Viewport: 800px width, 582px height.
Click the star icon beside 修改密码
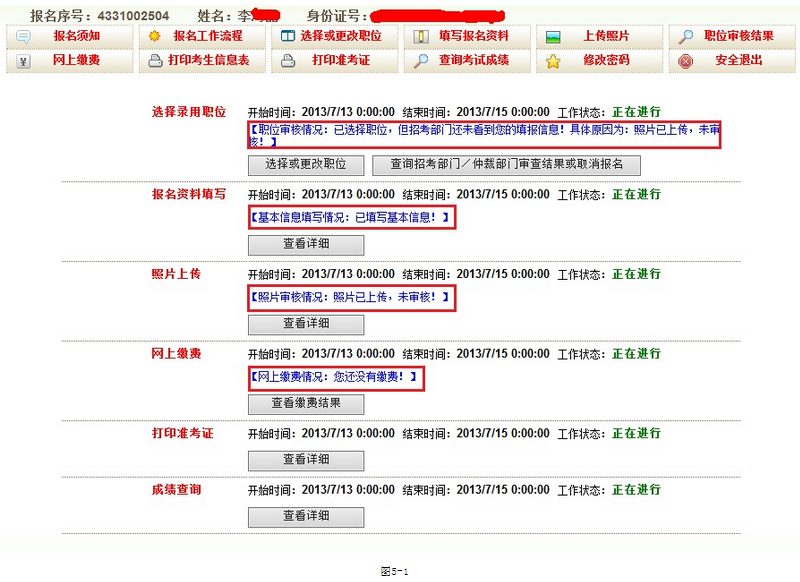pyautogui.click(x=553, y=60)
